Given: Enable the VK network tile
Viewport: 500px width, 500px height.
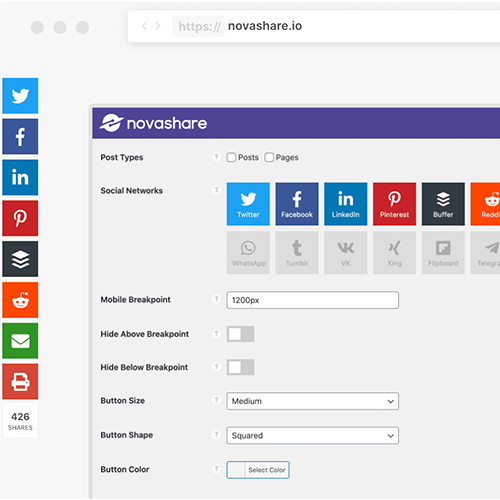Looking at the screenshot, I should tap(346, 253).
